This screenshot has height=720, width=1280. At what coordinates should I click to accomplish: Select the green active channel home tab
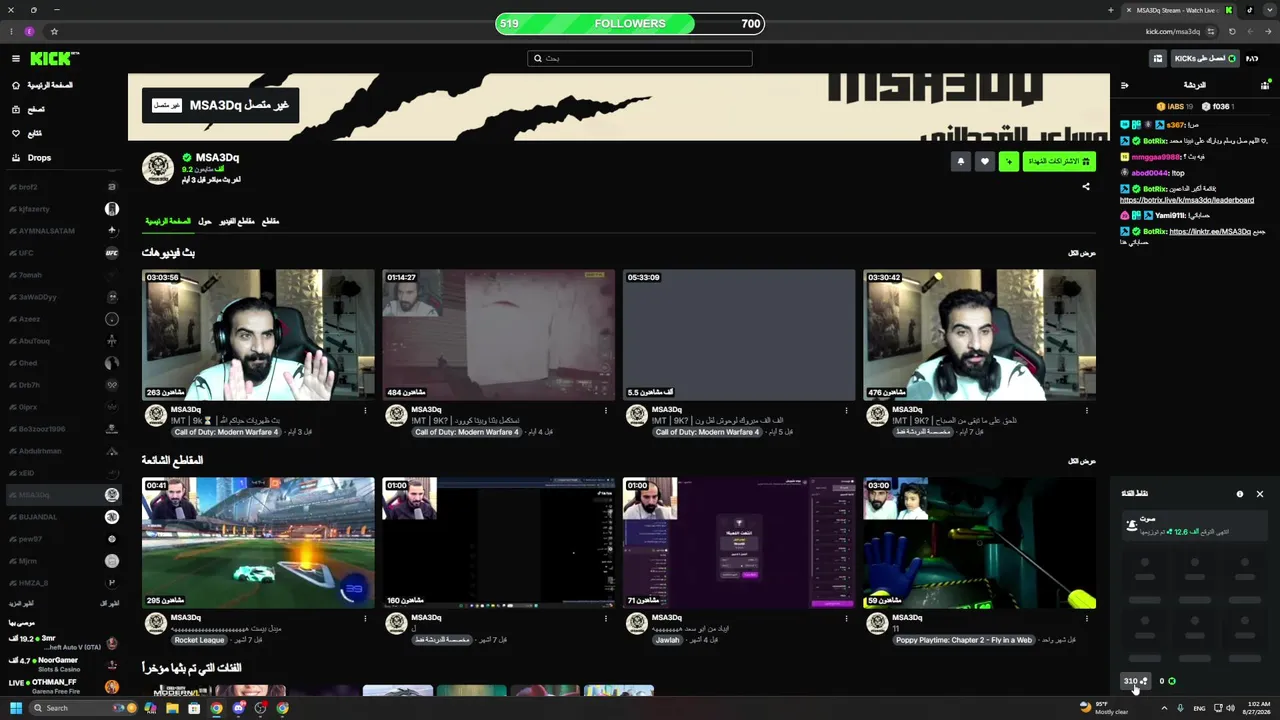click(x=168, y=221)
